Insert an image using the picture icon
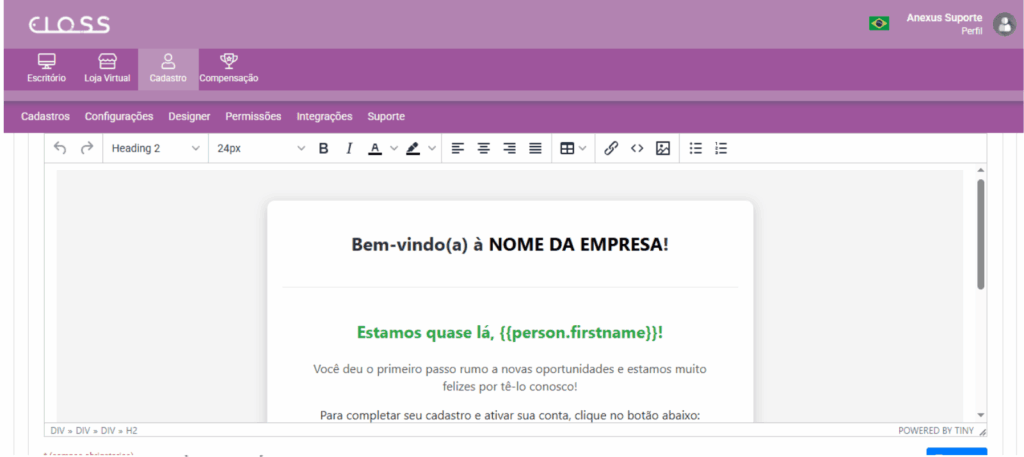Screen dimensions: 1024x457 coord(662,148)
